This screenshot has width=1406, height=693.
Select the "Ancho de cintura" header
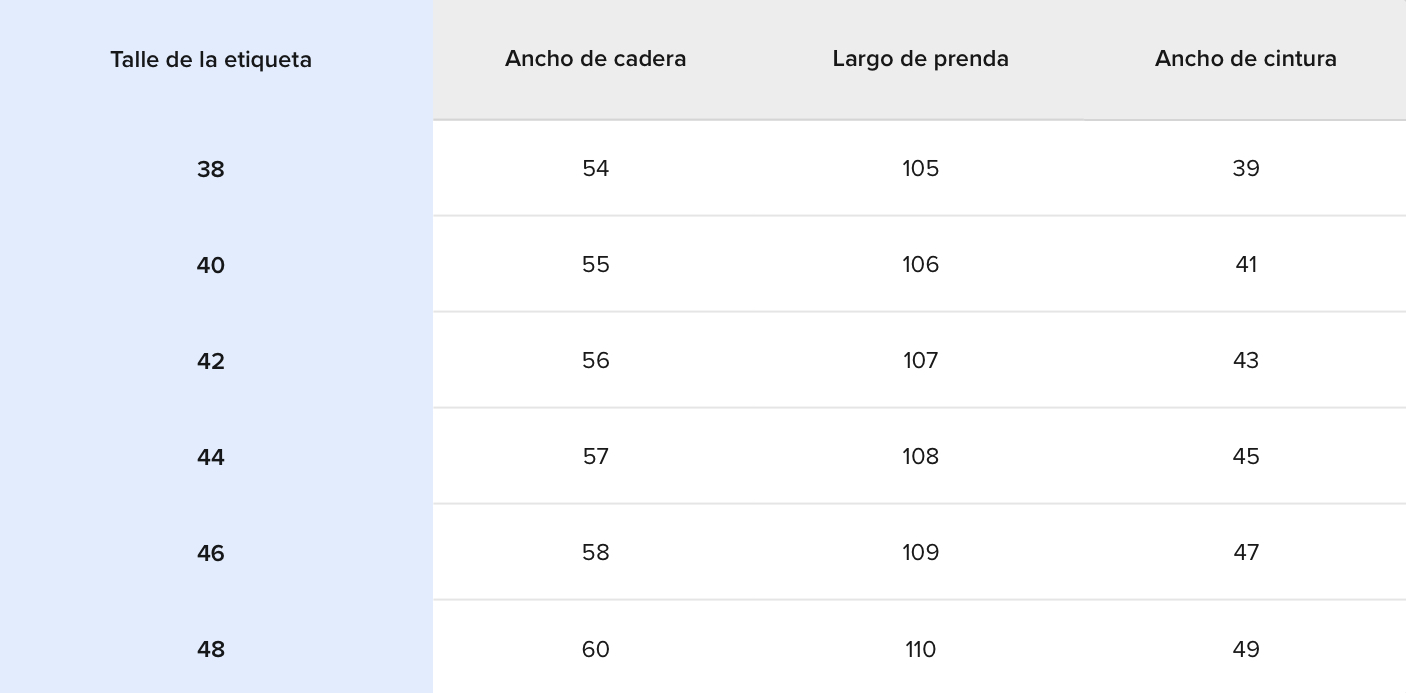(x=1245, y=59)
